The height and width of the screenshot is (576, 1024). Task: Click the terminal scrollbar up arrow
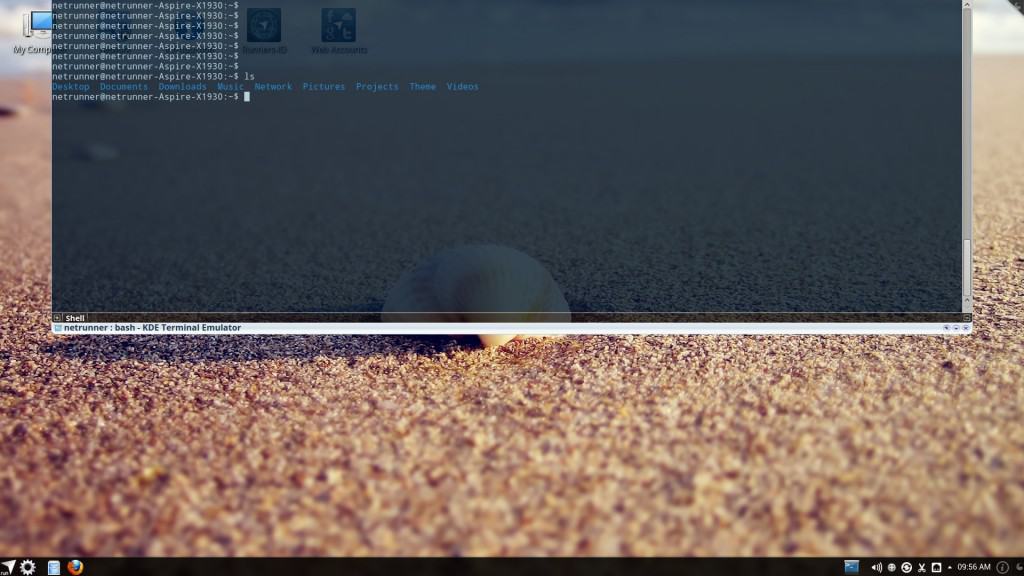[x=967, y=5]
